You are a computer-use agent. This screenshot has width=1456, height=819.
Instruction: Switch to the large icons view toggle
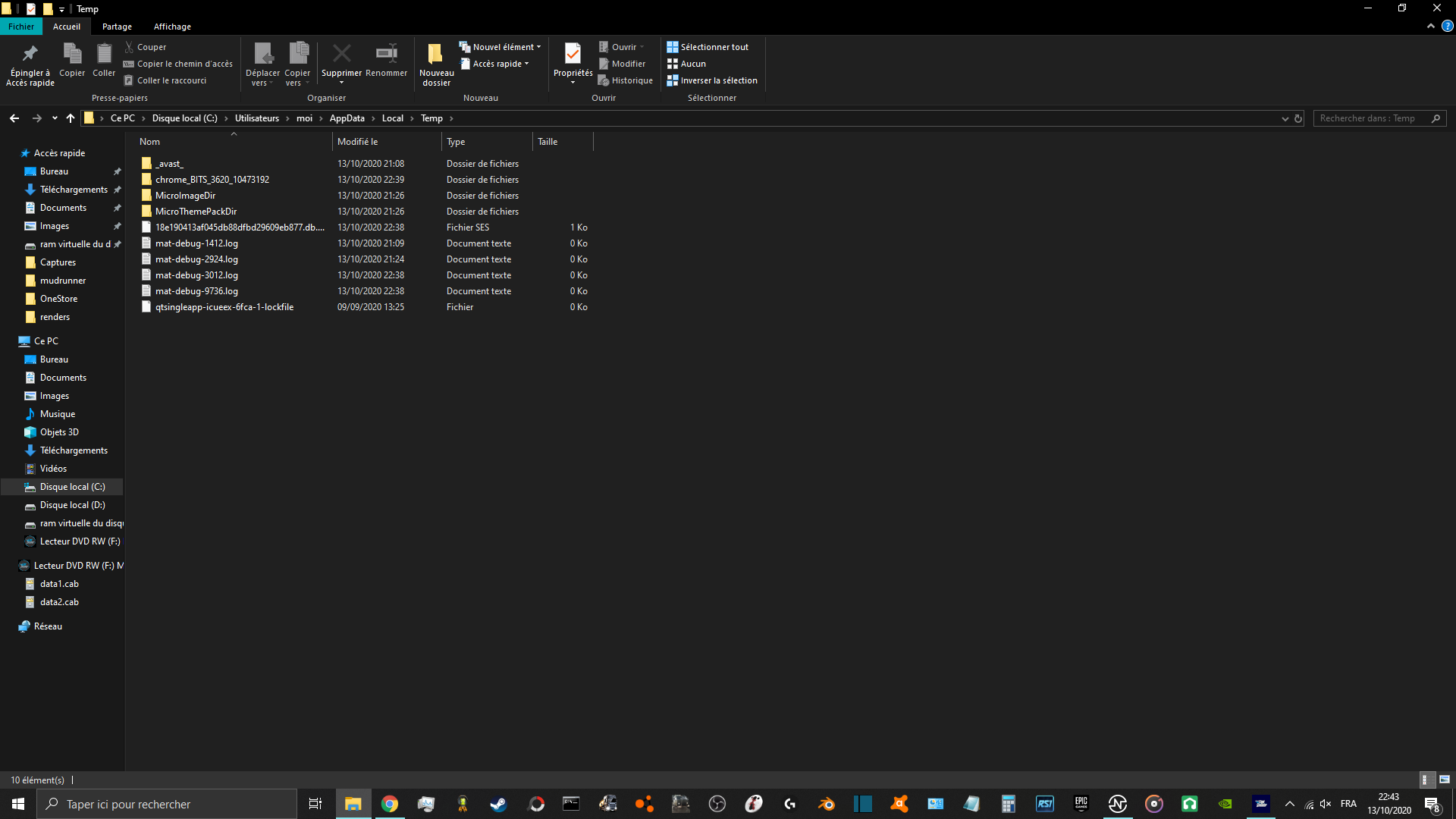tap(1445, 780)
